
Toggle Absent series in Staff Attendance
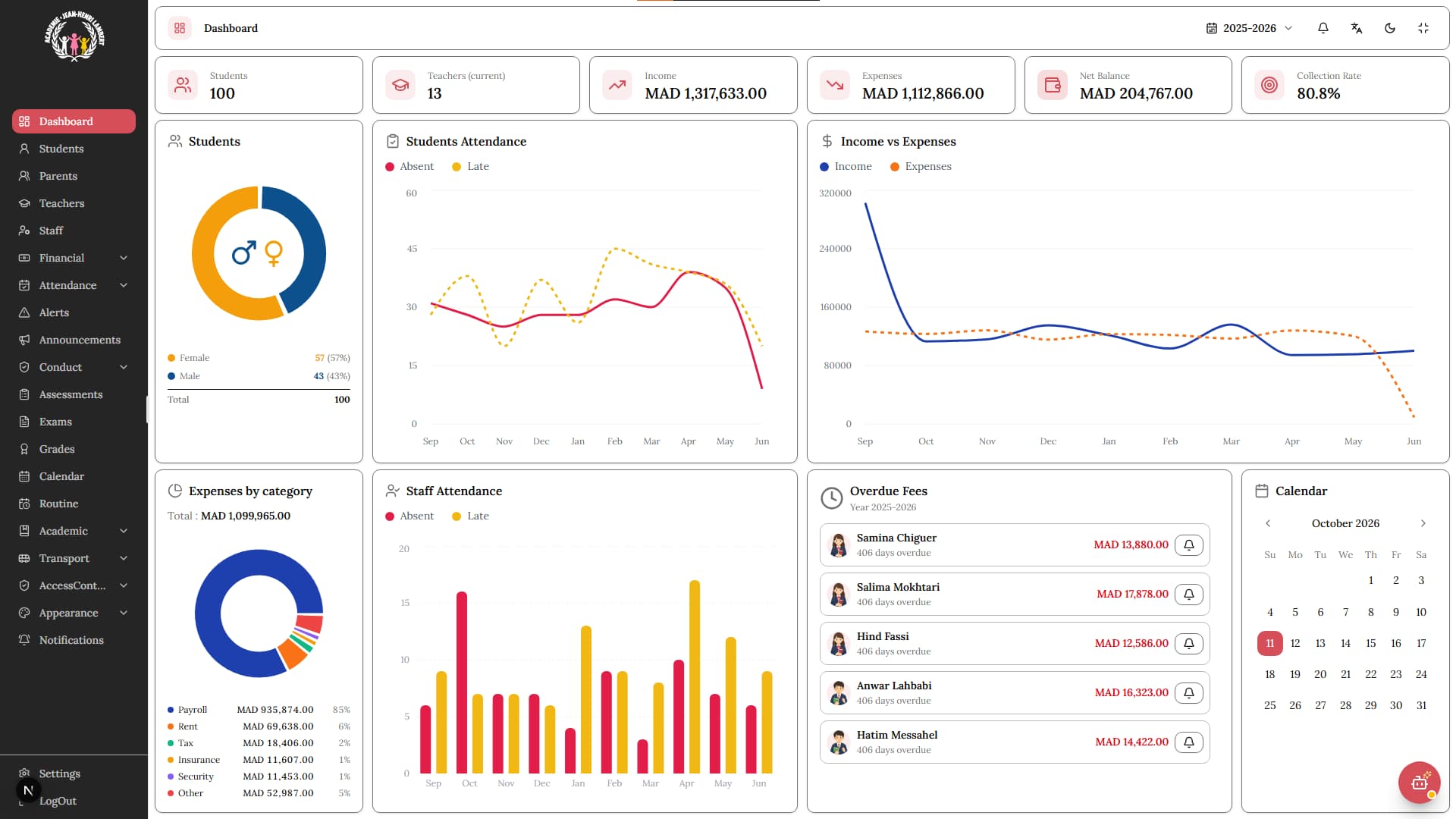[x=409, y=516]
